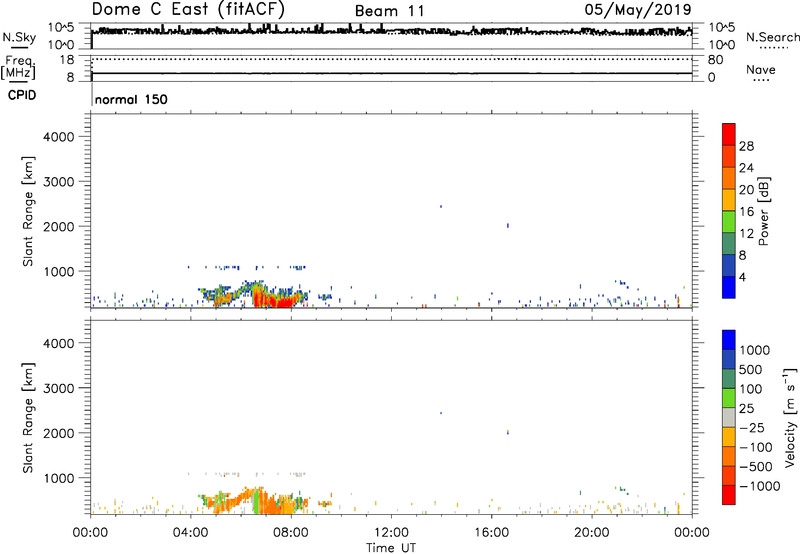The height and width of the screenshot is (554, 800).
Task: Select the '04:00' time tick label
Action: tap(190, 533)
